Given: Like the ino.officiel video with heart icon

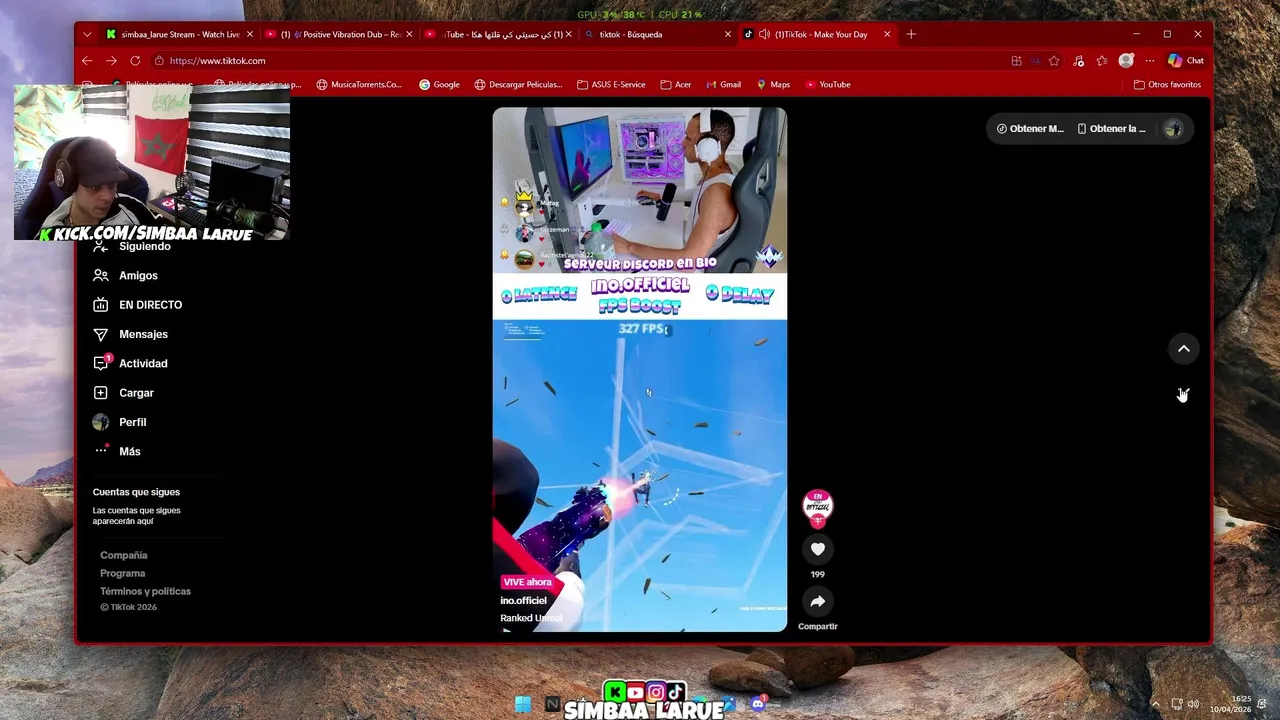Looking at the screenshot, I should 817,549.
